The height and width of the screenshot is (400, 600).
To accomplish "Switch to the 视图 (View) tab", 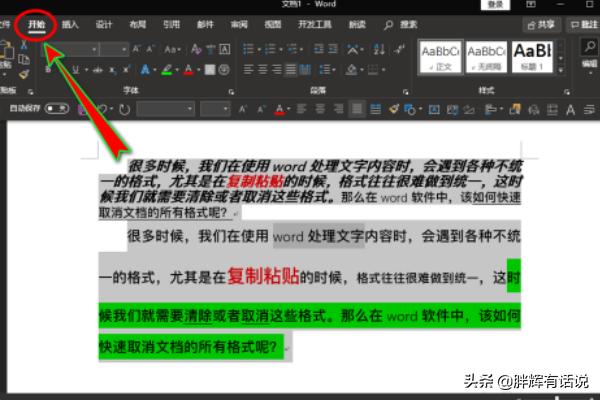I will coord(273,25).
